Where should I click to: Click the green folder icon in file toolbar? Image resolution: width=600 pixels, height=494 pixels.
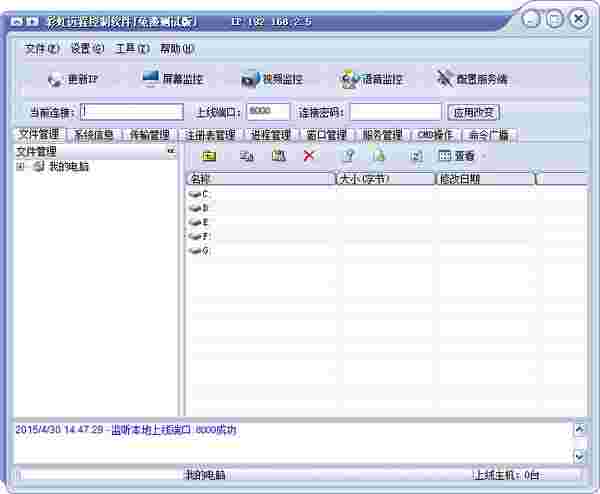click(x=209, y=156)
